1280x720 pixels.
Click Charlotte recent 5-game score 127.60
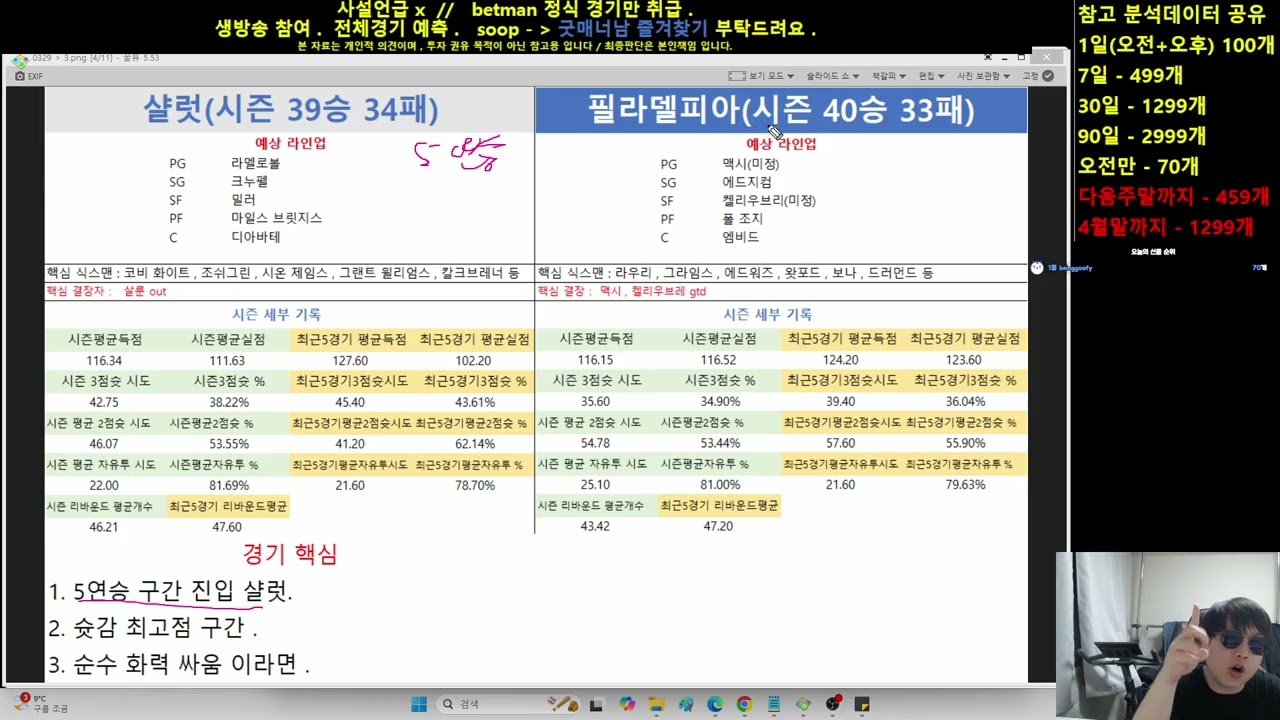[x=350, y=361]
